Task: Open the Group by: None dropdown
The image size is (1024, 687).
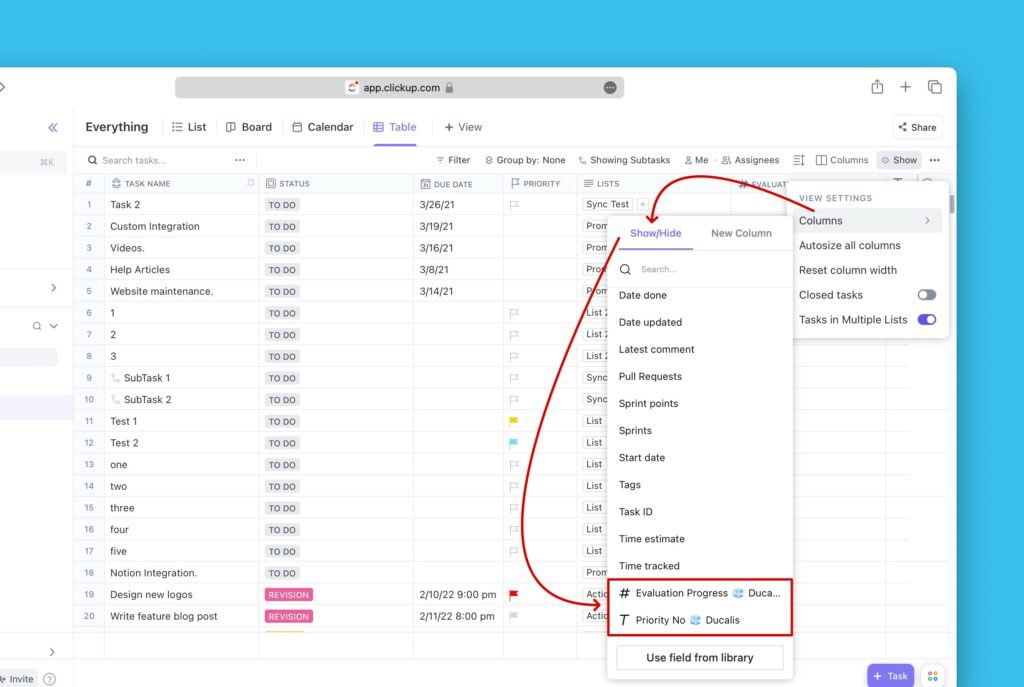Action: (524, 160)
